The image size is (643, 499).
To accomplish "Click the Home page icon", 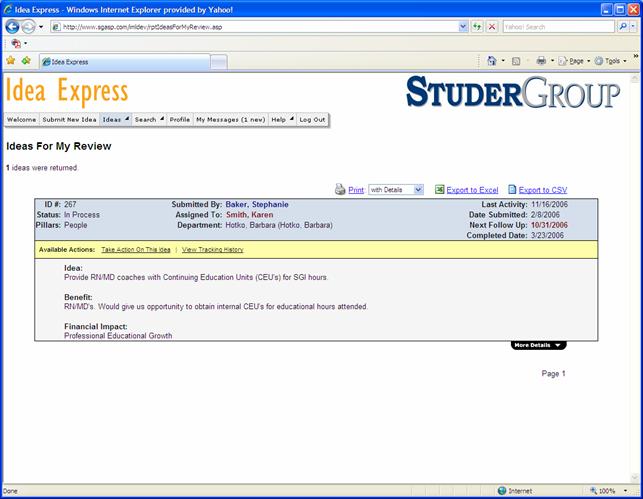I will [492, 61].
